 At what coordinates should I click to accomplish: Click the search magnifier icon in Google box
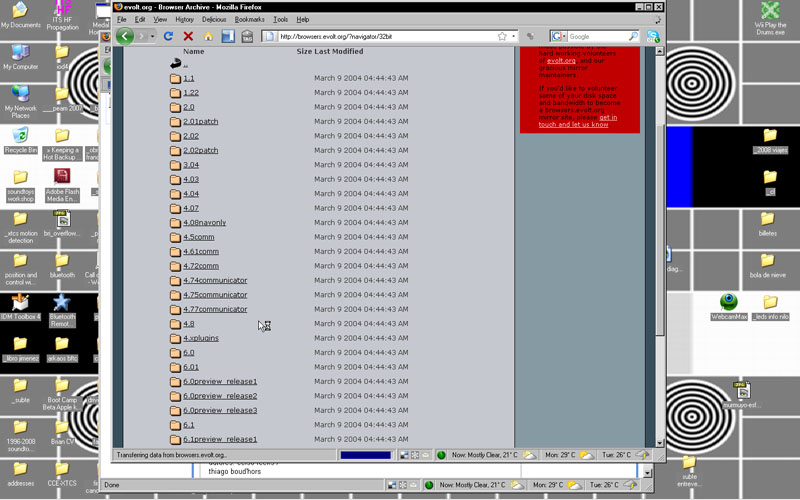coord(633,36)
